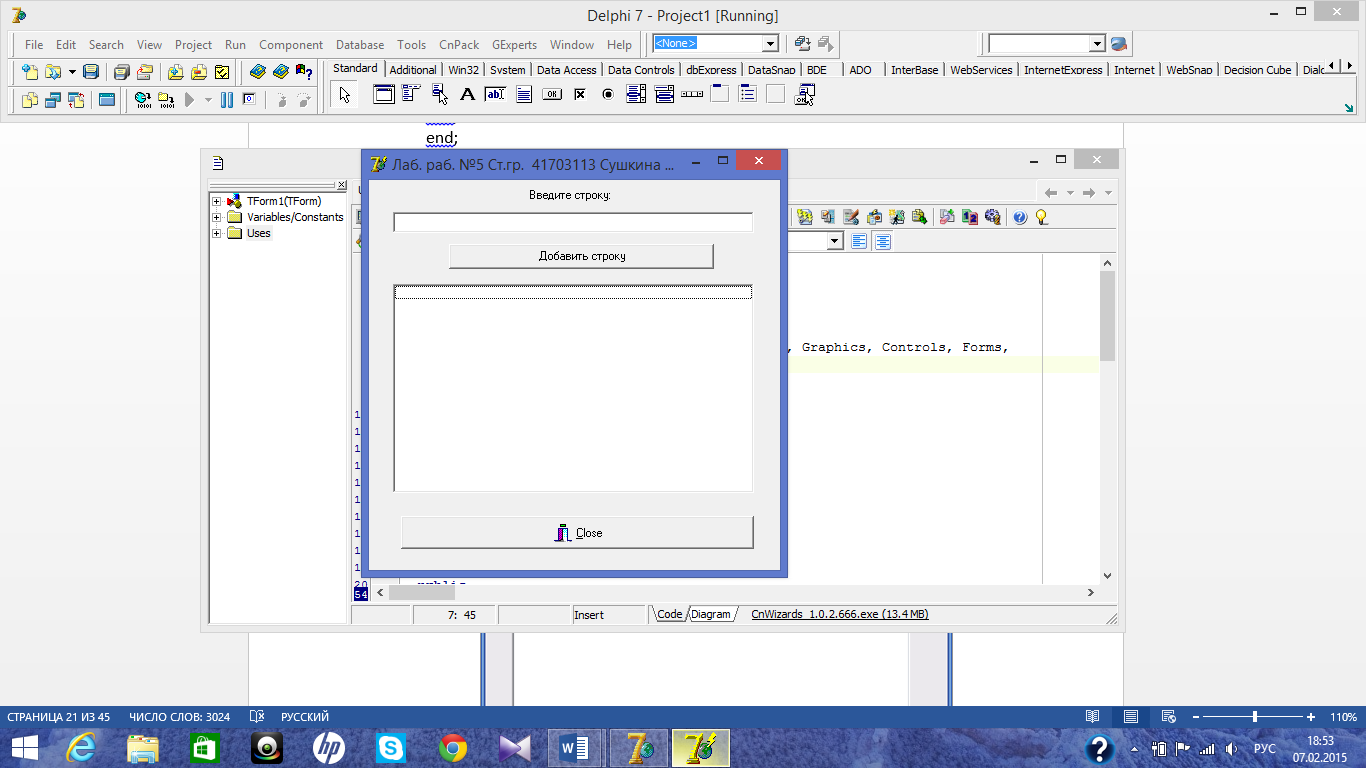The height and width of the screenshot is (768, 1366).
Task: Click Remove File from Project icon
Action: tap(199, 72)
